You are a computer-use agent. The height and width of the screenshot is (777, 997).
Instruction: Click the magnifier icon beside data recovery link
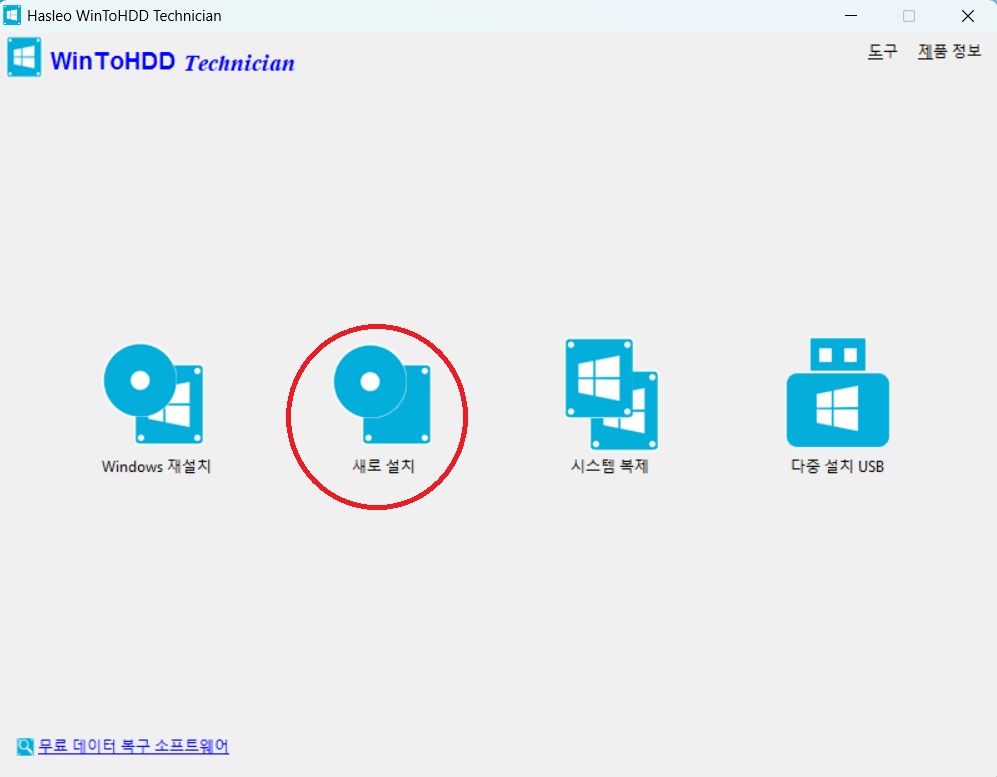click(x=25, y=746)
